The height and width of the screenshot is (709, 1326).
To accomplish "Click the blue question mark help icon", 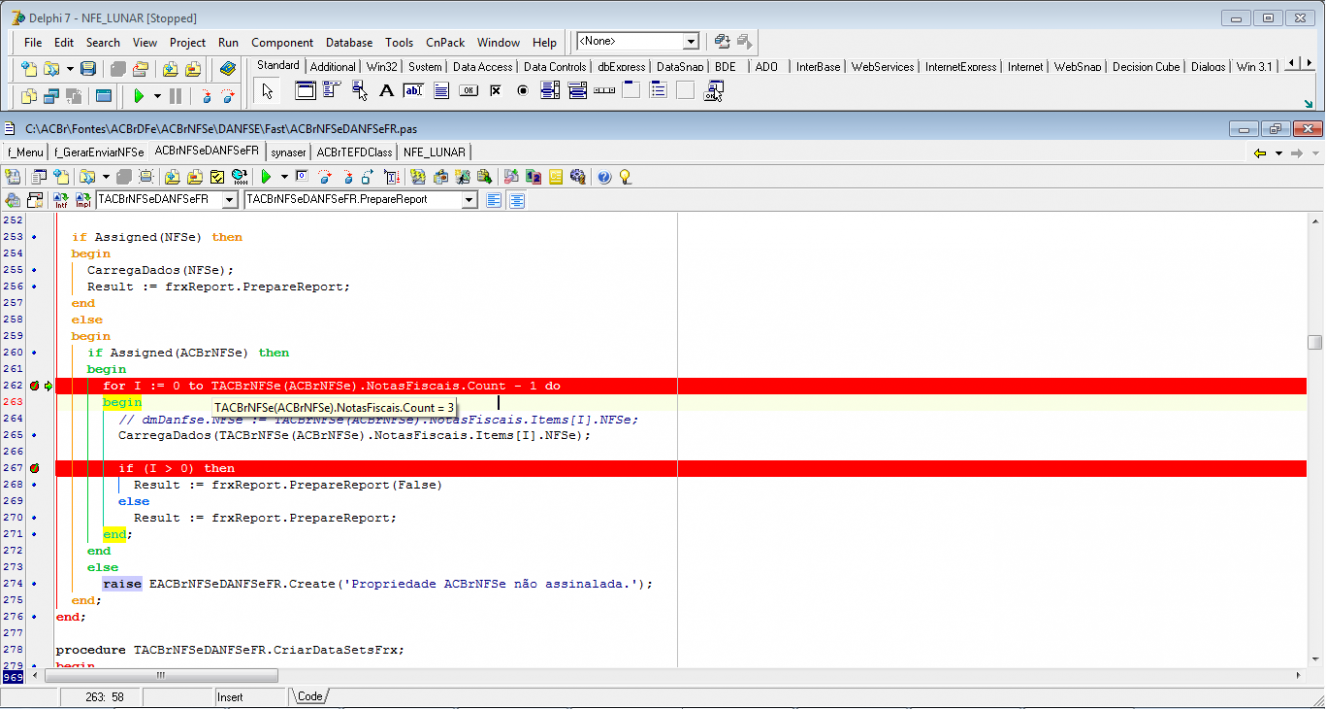I will 605,177.
